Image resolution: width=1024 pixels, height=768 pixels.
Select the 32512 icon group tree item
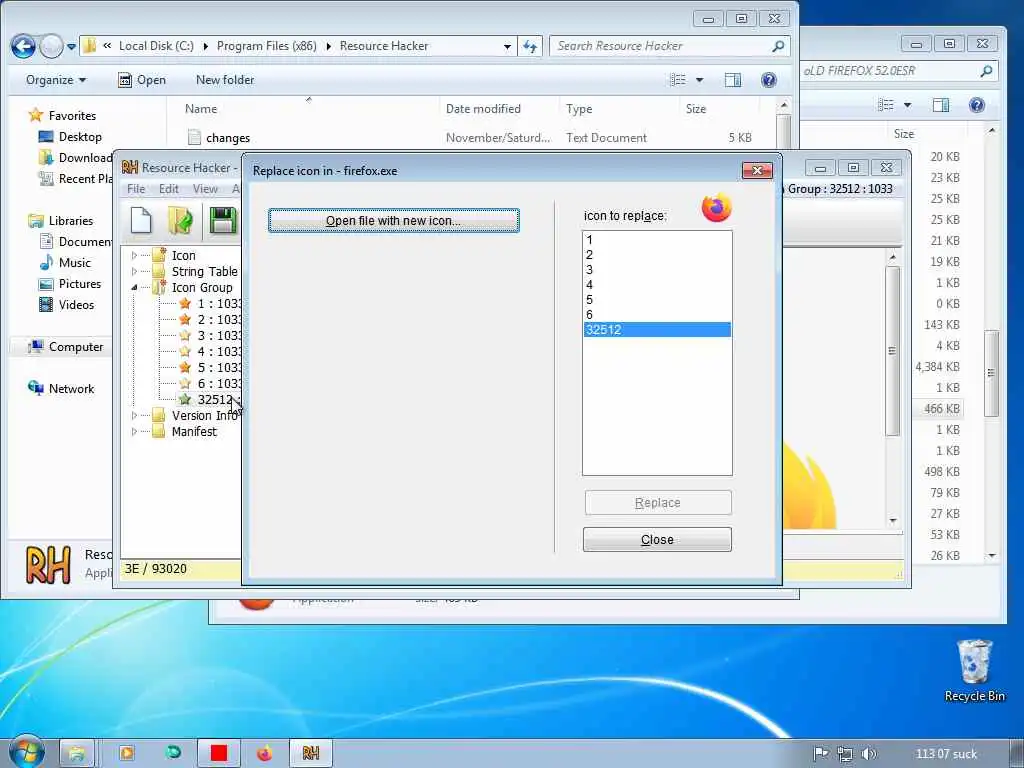click(x=210, y=400)
